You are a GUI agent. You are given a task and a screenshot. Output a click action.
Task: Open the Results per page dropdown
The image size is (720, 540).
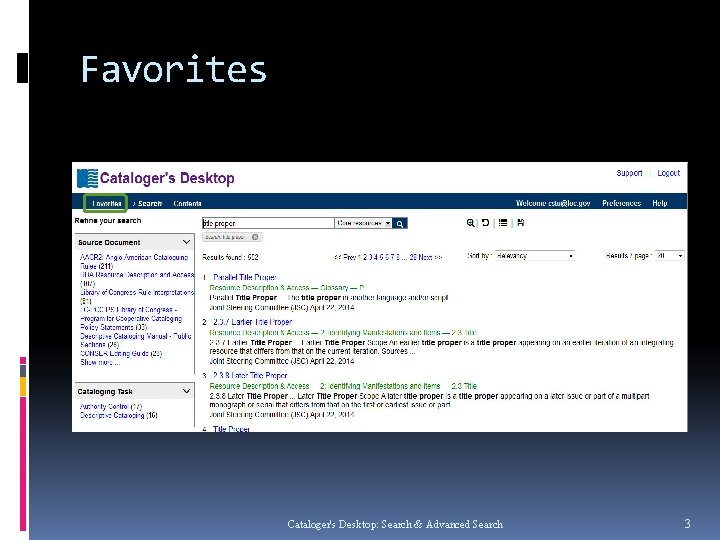pos(669,256)
